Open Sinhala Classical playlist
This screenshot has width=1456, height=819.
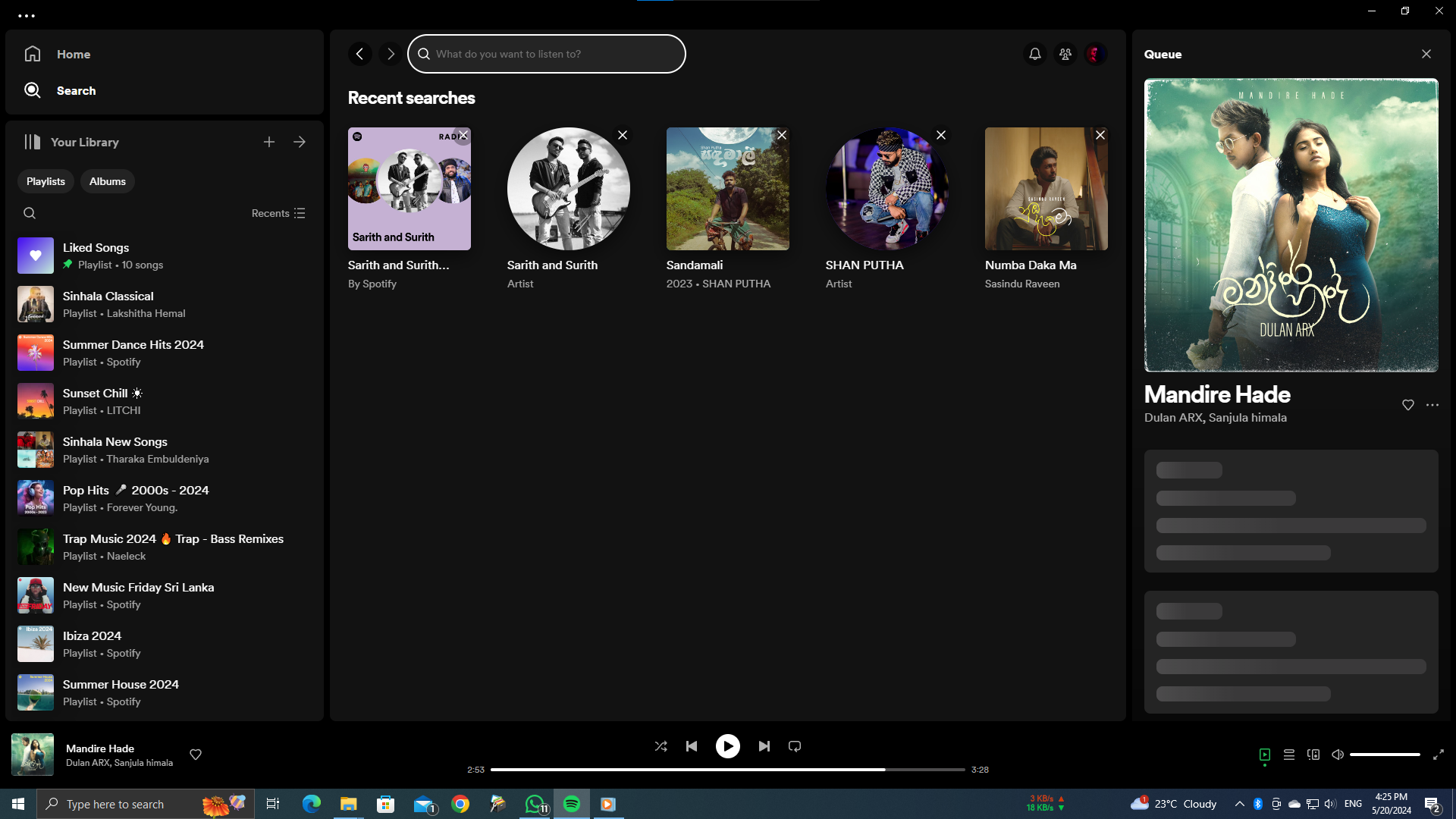pos(165,304)
